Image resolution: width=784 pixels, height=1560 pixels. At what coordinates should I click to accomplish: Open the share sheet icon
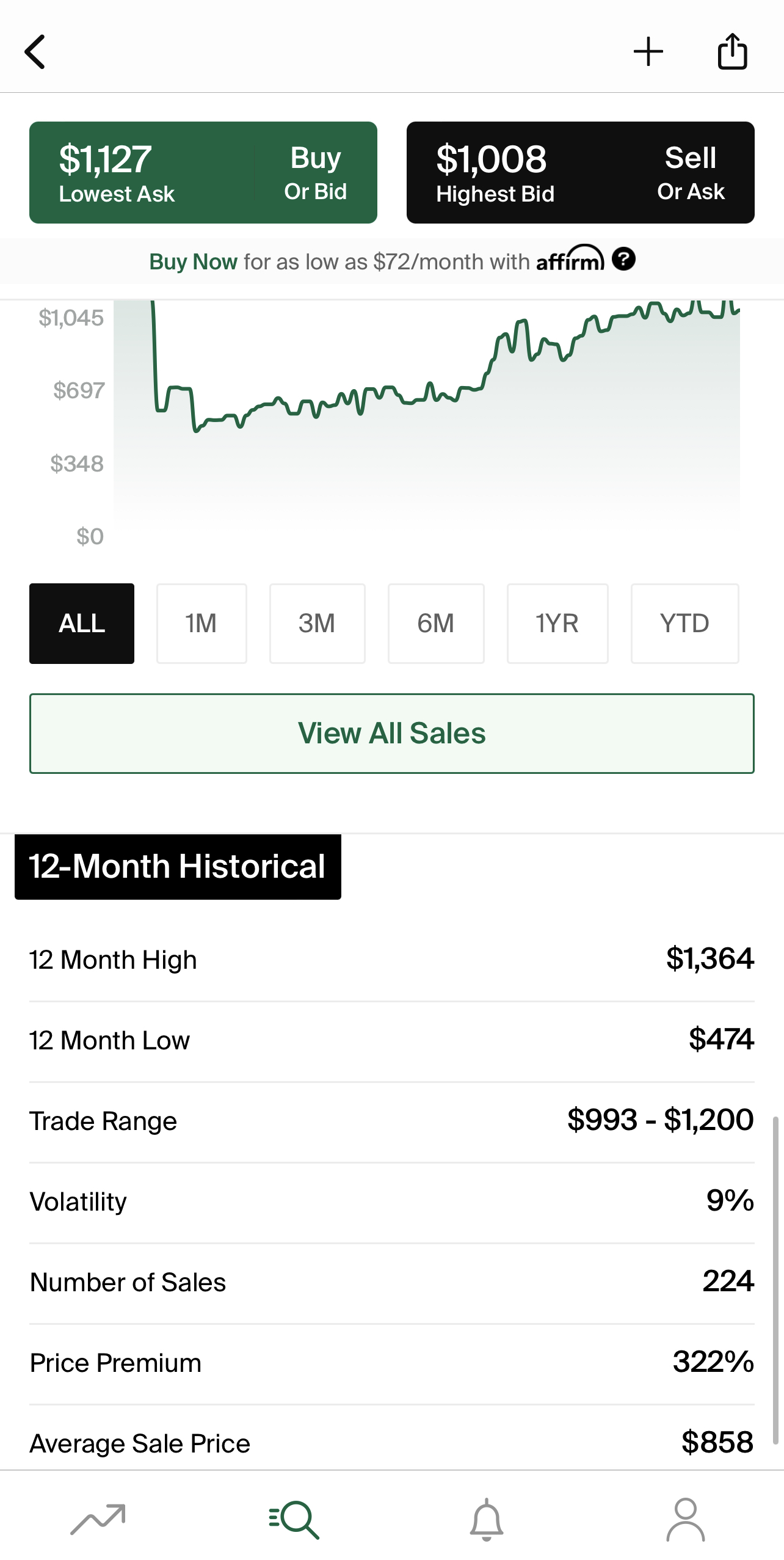point(732,52)
